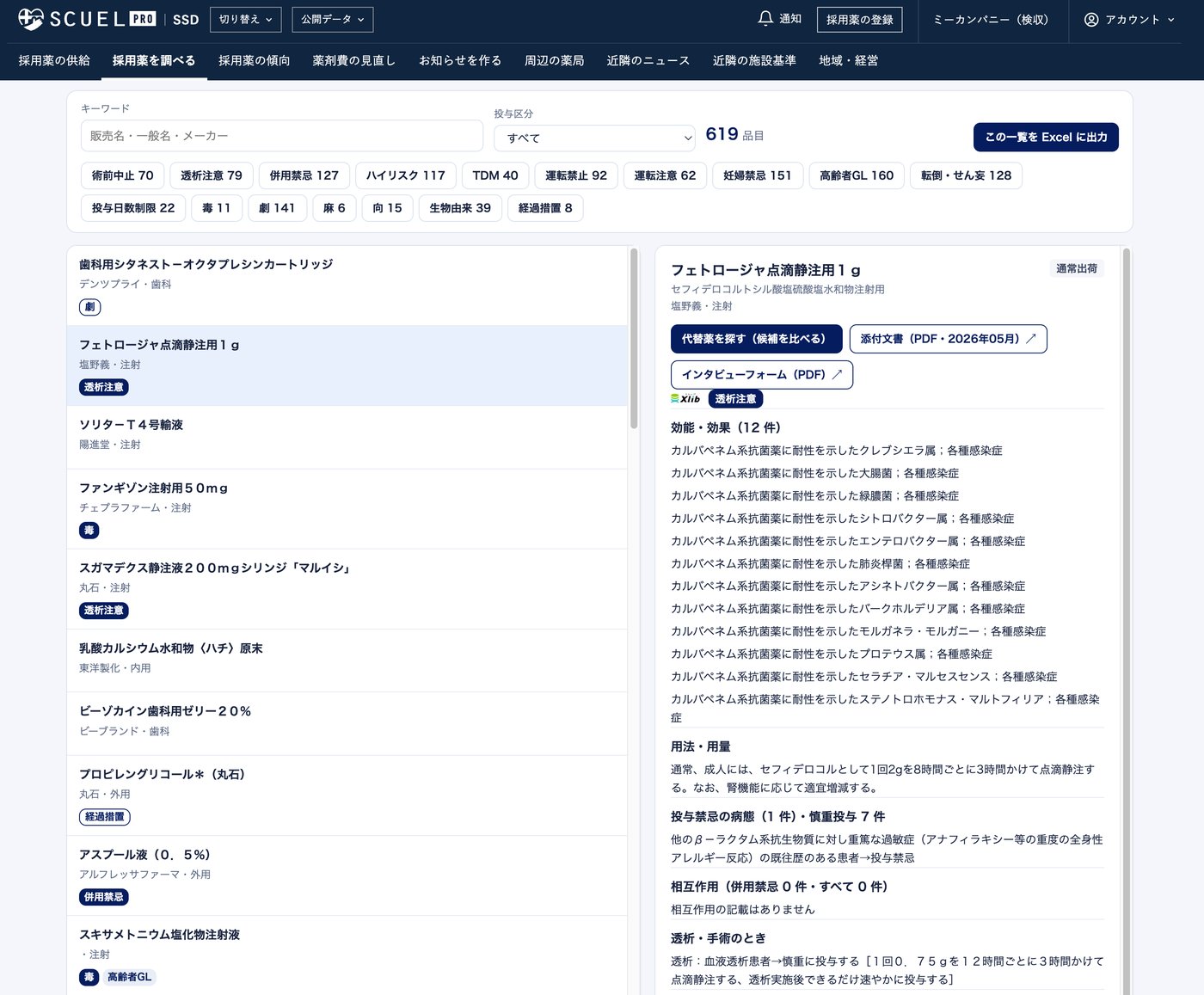Viewport: 1204px width, 995px height.
Task: Click the 採用薬の登録 button
Action: point(859,19)
